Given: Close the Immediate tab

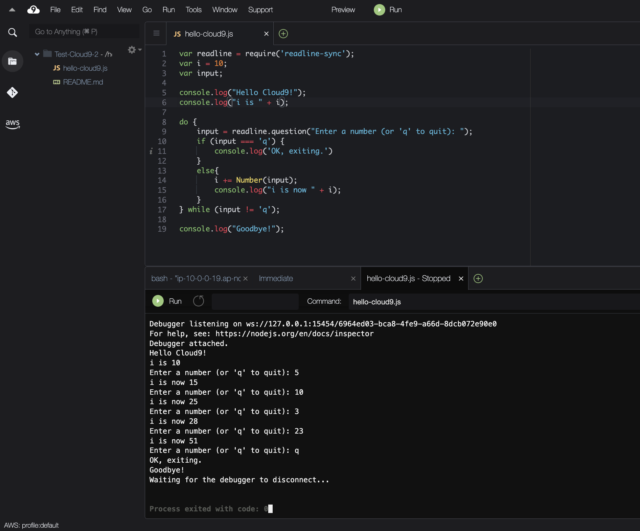Looking at the screenshot, I should coord(353,279).
